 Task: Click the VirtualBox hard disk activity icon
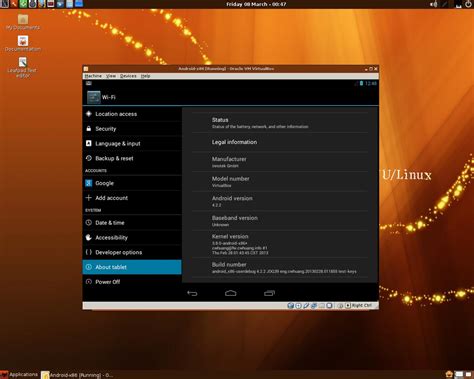(x=291, y=305)
